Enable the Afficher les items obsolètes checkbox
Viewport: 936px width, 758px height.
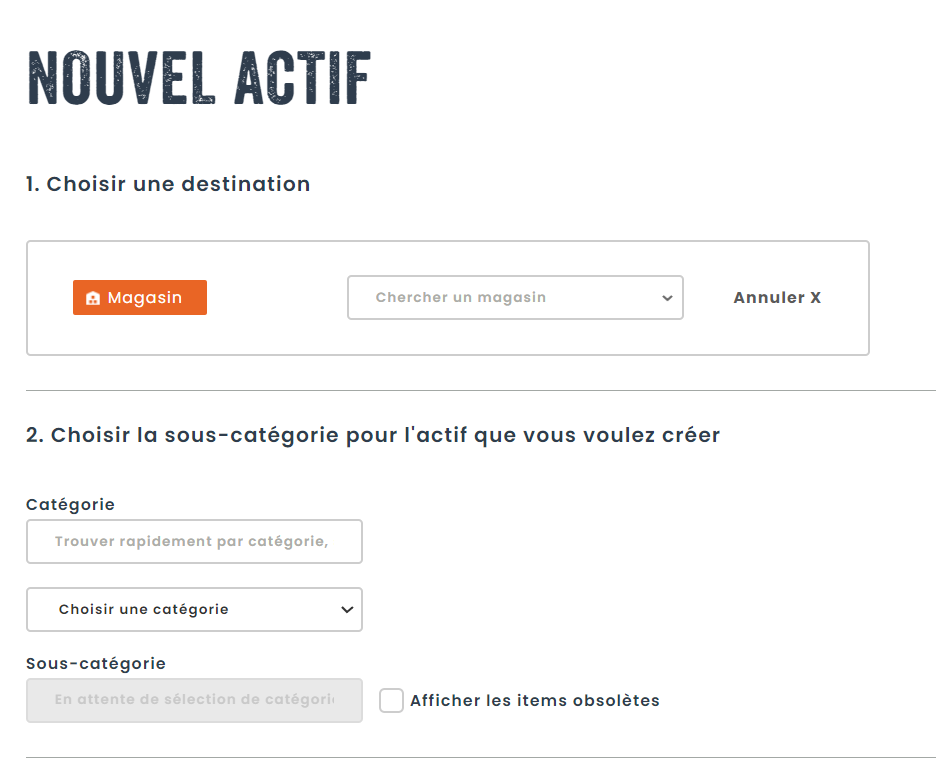click(x=391, y=700)
